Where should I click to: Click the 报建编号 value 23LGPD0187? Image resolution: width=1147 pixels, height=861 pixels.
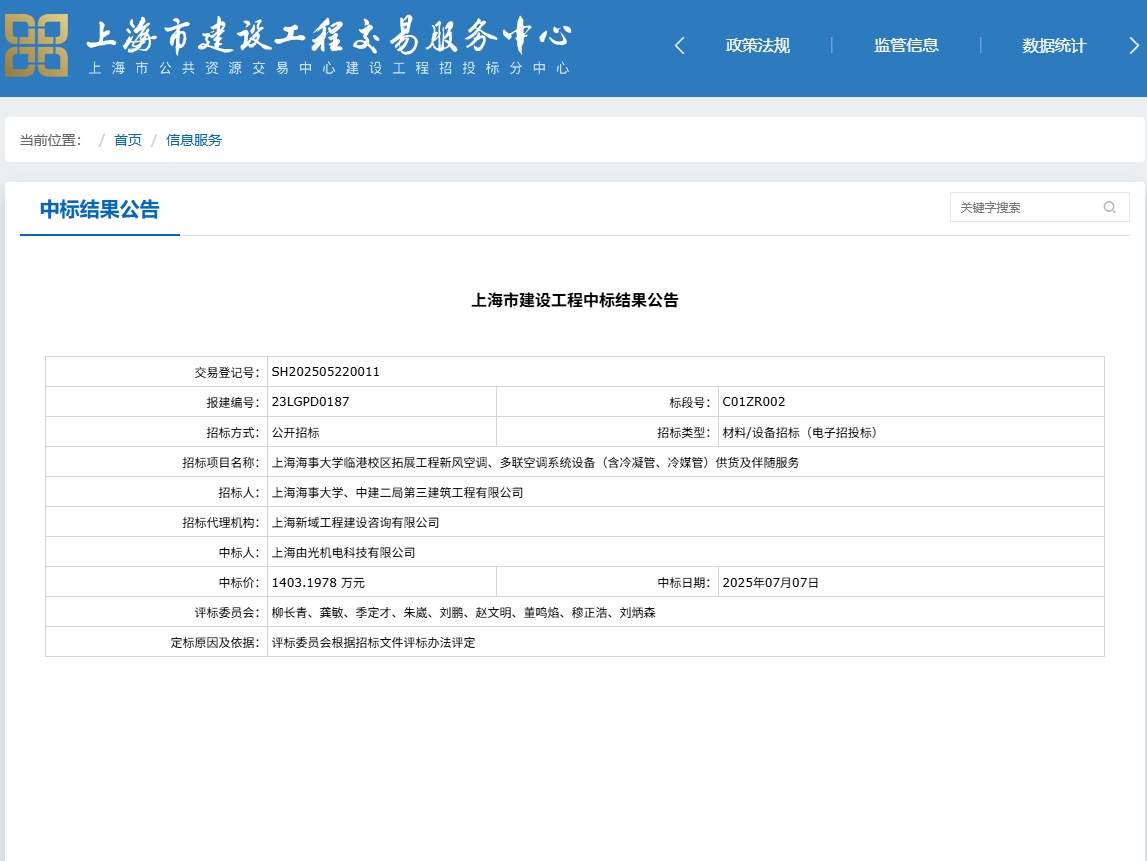point(310,402)
